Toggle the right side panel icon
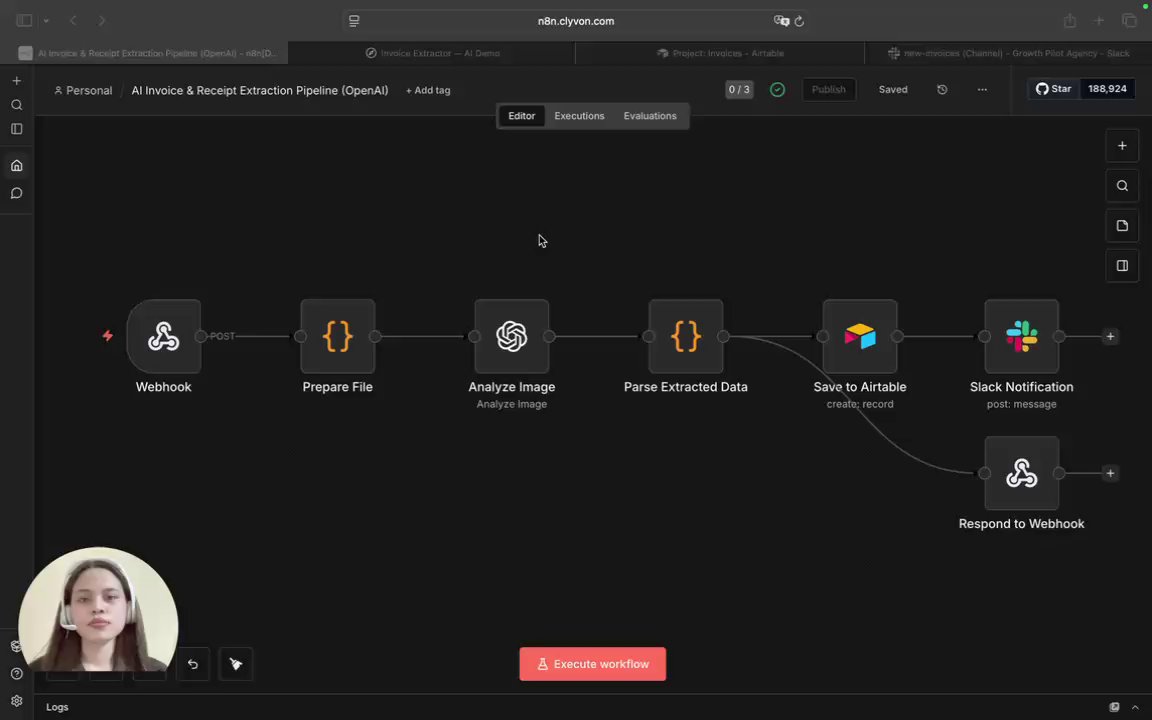Image resolution: width=1152 pixels, height=720 pixels. click(1122, 265)
